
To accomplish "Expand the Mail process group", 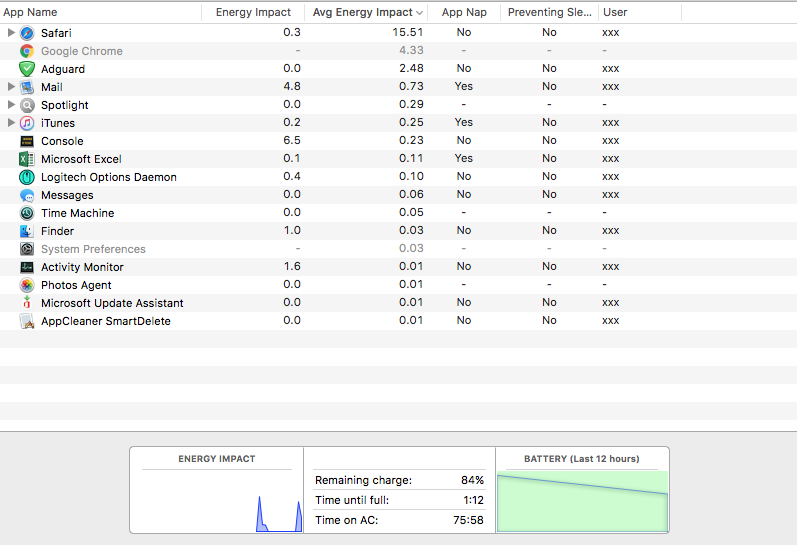I will click(11, 86).
